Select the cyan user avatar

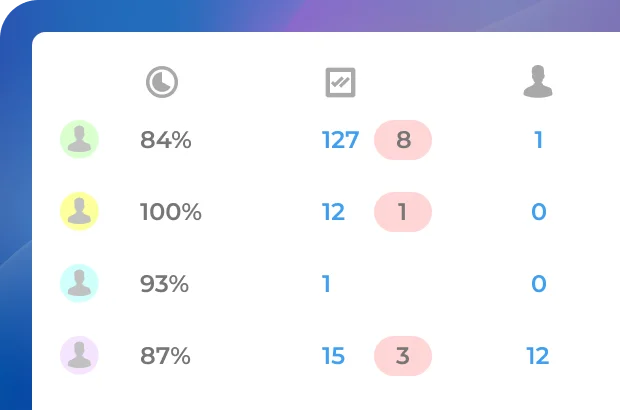point(79,283)
